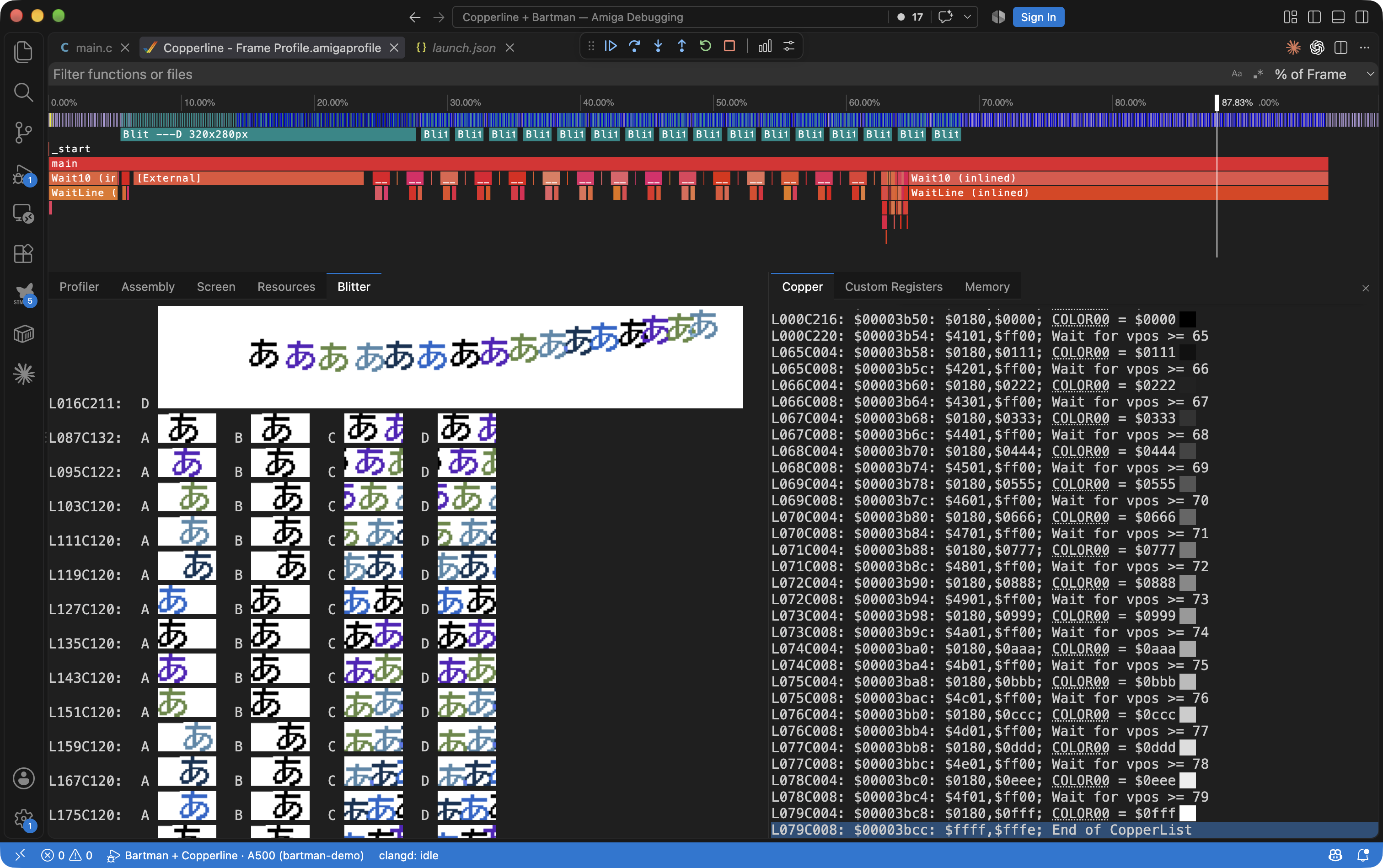This screenshot has width=1383, height=868.
Task: Restart the debug session
Action: [706, 47]
